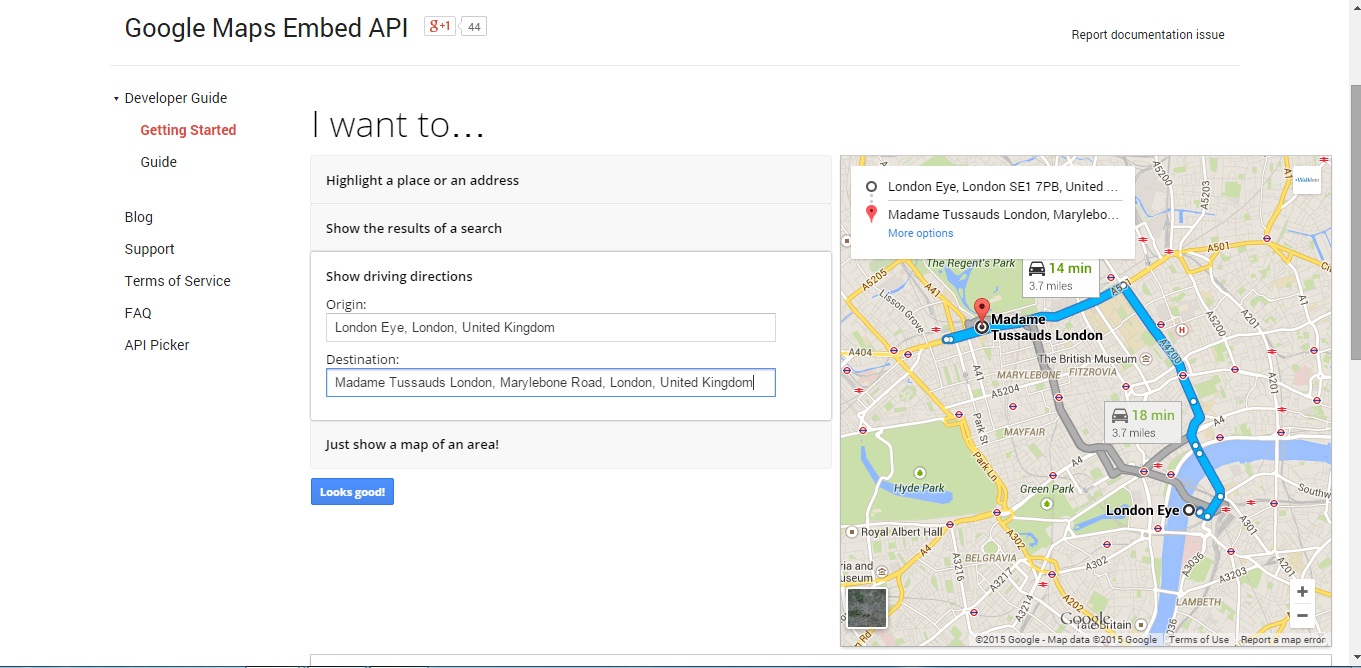Click Madame Tussauds destination text in card
The height and width of the screenshot is (668, 1361).
[x=1003, y=214]
